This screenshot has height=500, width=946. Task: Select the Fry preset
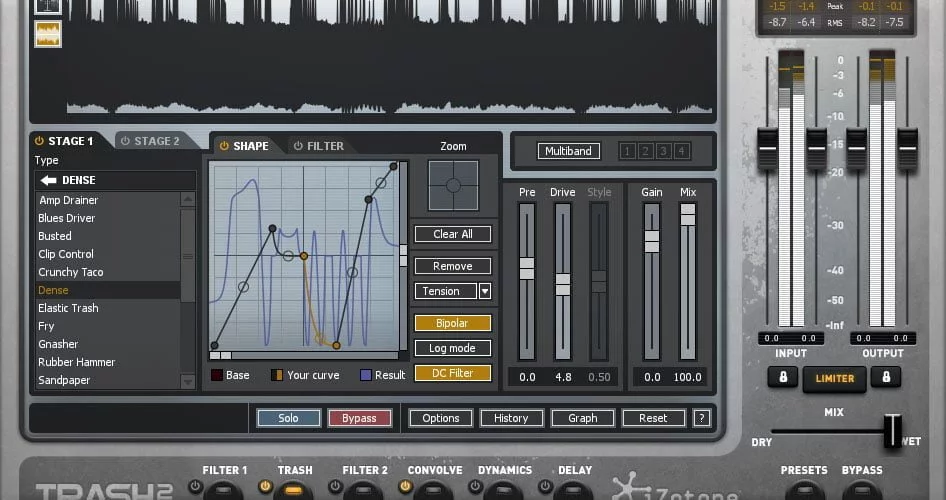coord(107,326)
